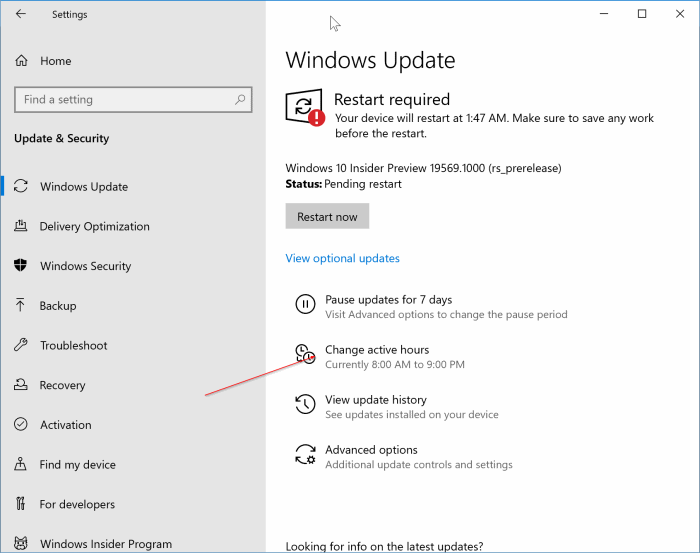Click the Backup upload arrow icon
Screen dimensions: 700x553
point(20,305)
